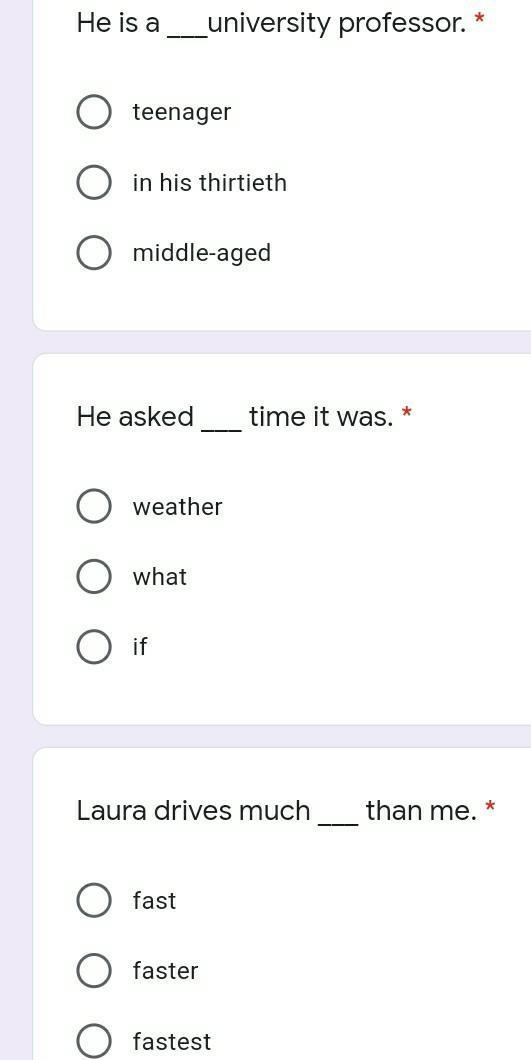The height and width of the screenshot is (1060, 531).
Task: Click the 'if' answer label text
Action: pos(139,647)
